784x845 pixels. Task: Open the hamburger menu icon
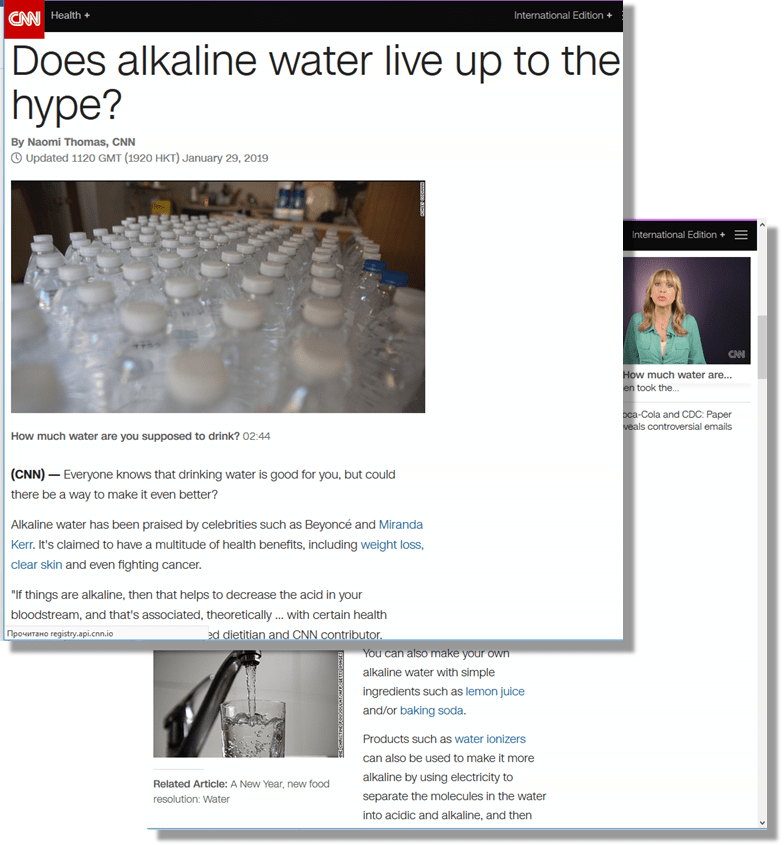coord(741,235)
